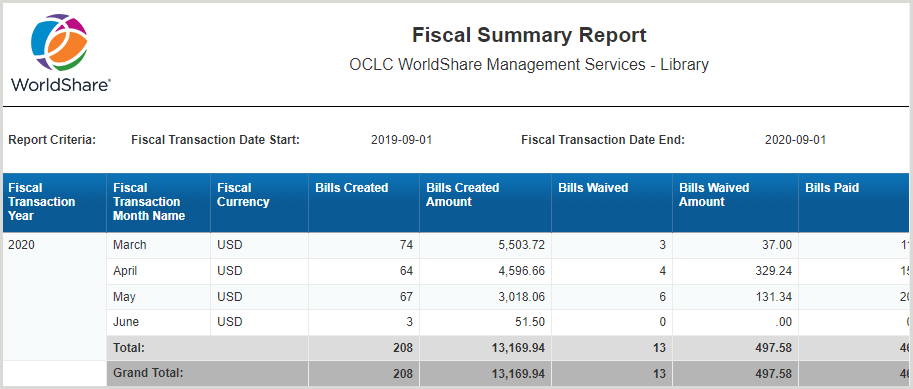This screenshot has width=913, height=389.
Task: Click Bills Created Amount column header
Action: coord(486,203)
